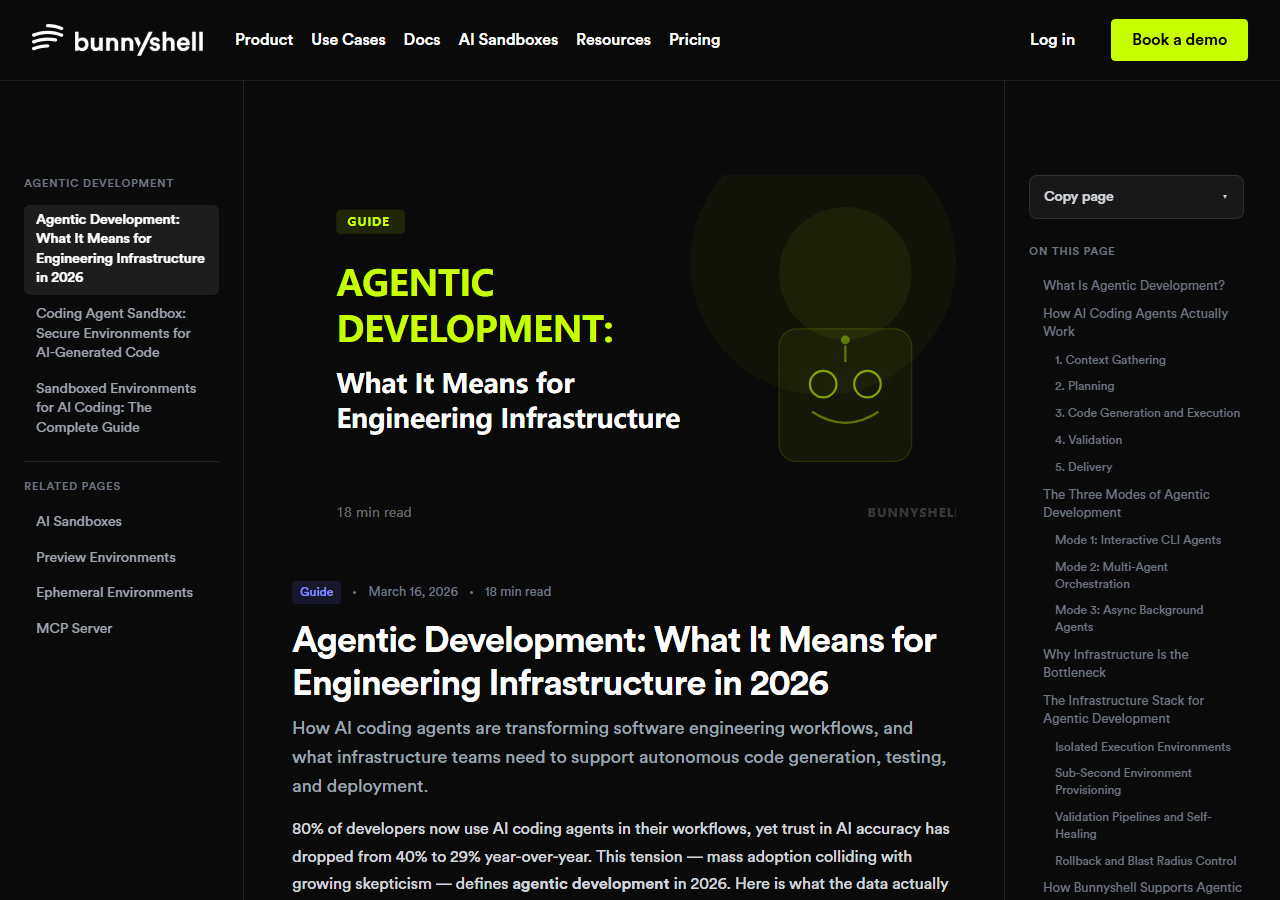Open AI Sandboxes in top navigation
The image size is (1280, 900).
[x=508, y=40]
